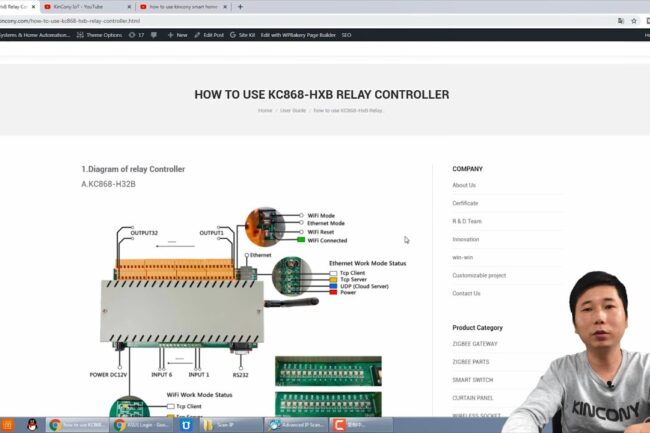Click the lower green circuit board photo
This screenshot has height=433, width=650.
[x=328, y=404]
